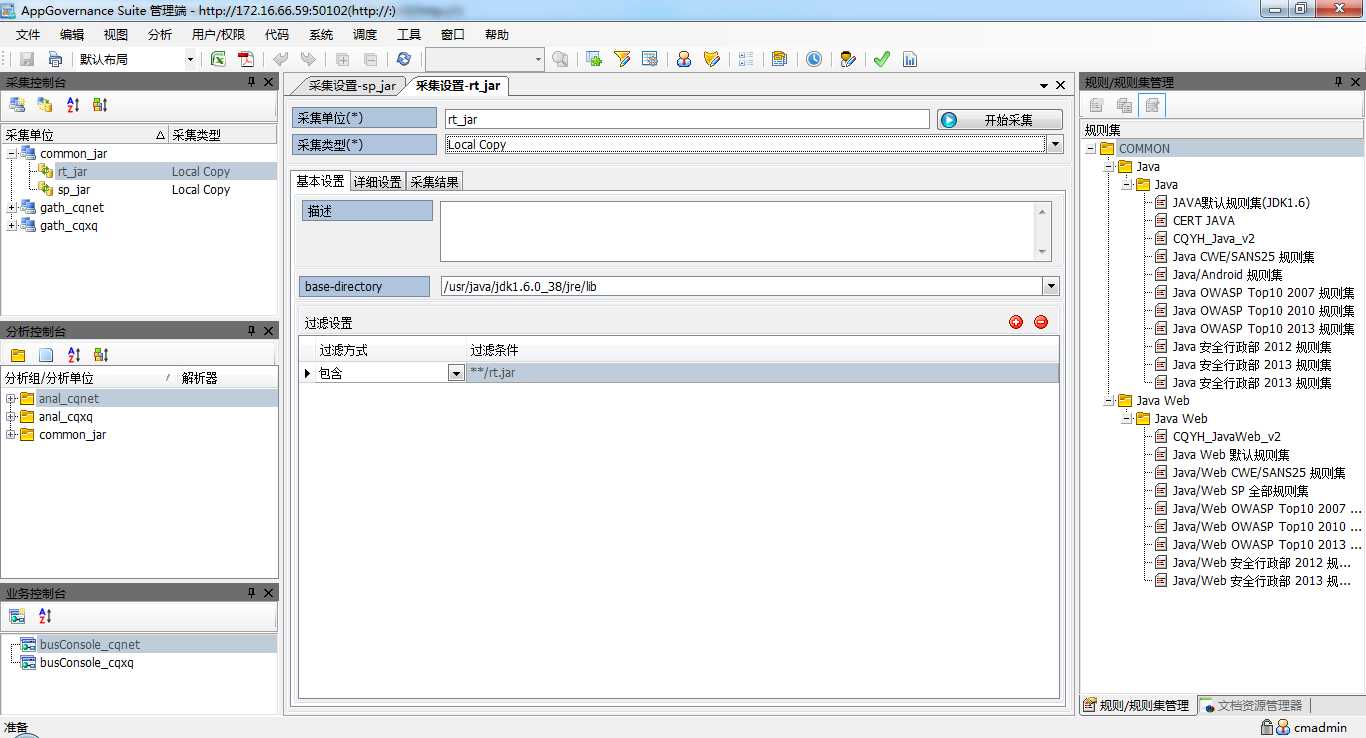Click the third icon in 规则/规则集管理 toolbar
Image resolution: width=1366 pixels, height=738 pixels.
pos(1152,105)
